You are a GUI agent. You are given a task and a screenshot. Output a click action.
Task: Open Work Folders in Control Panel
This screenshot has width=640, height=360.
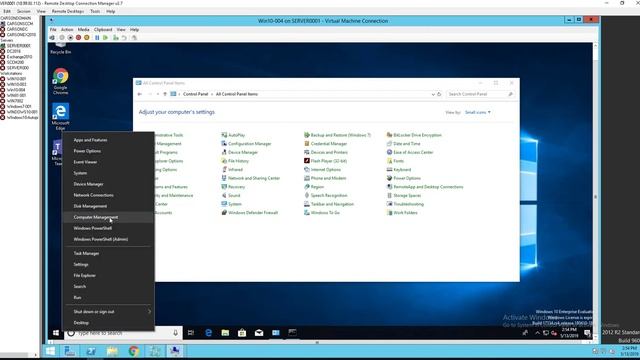pos(402,213)
